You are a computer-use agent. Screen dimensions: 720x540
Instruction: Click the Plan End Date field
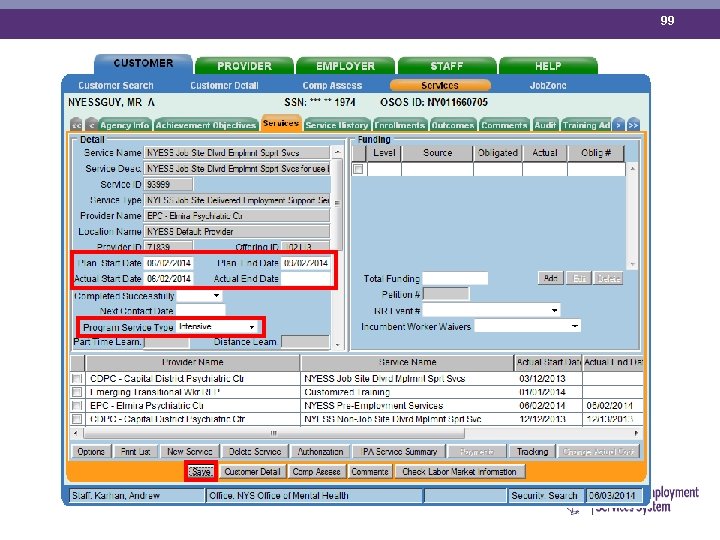click(x=305, y=263)
